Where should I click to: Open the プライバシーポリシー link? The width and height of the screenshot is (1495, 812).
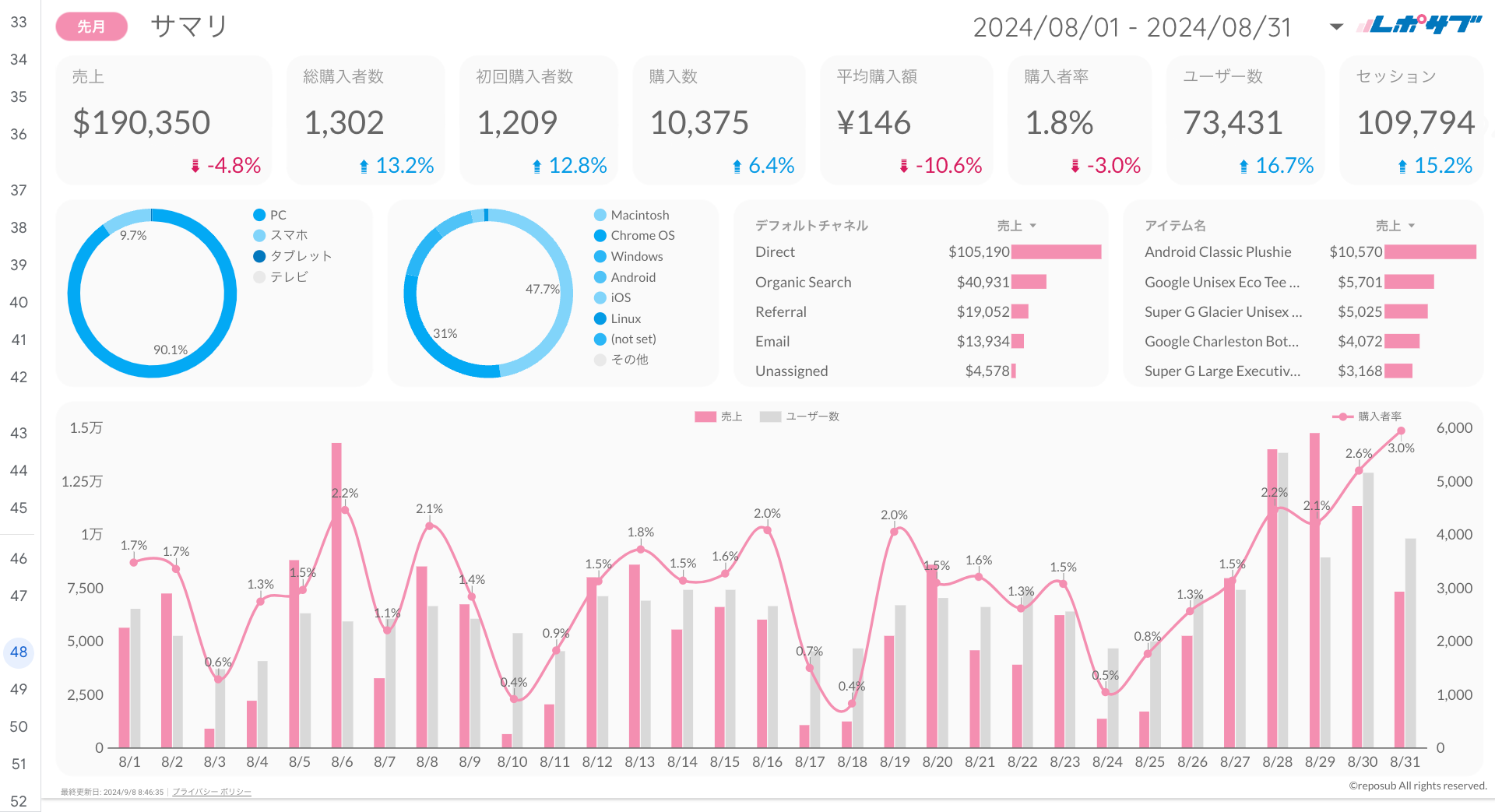click(x=211, y=792)
